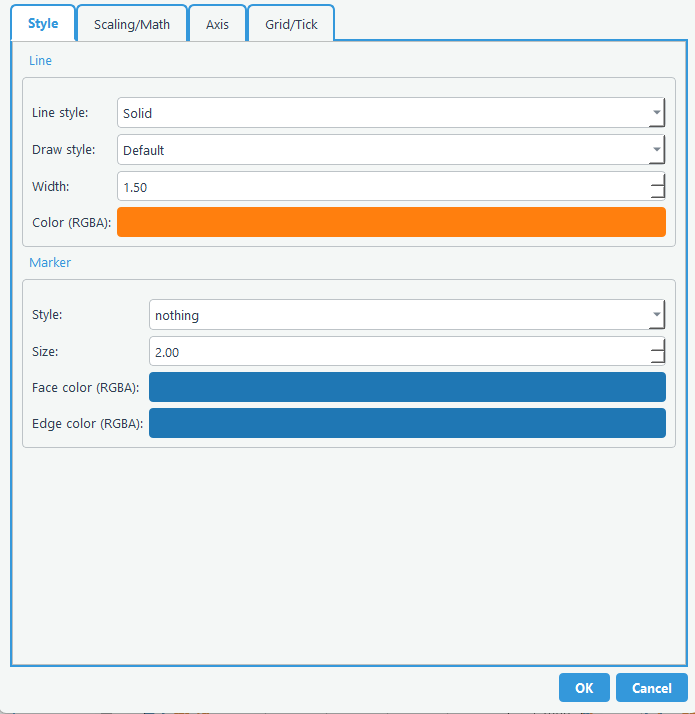695x714 pixels.
Task: Select the Style tab
Action: click(x=43, y=23)
